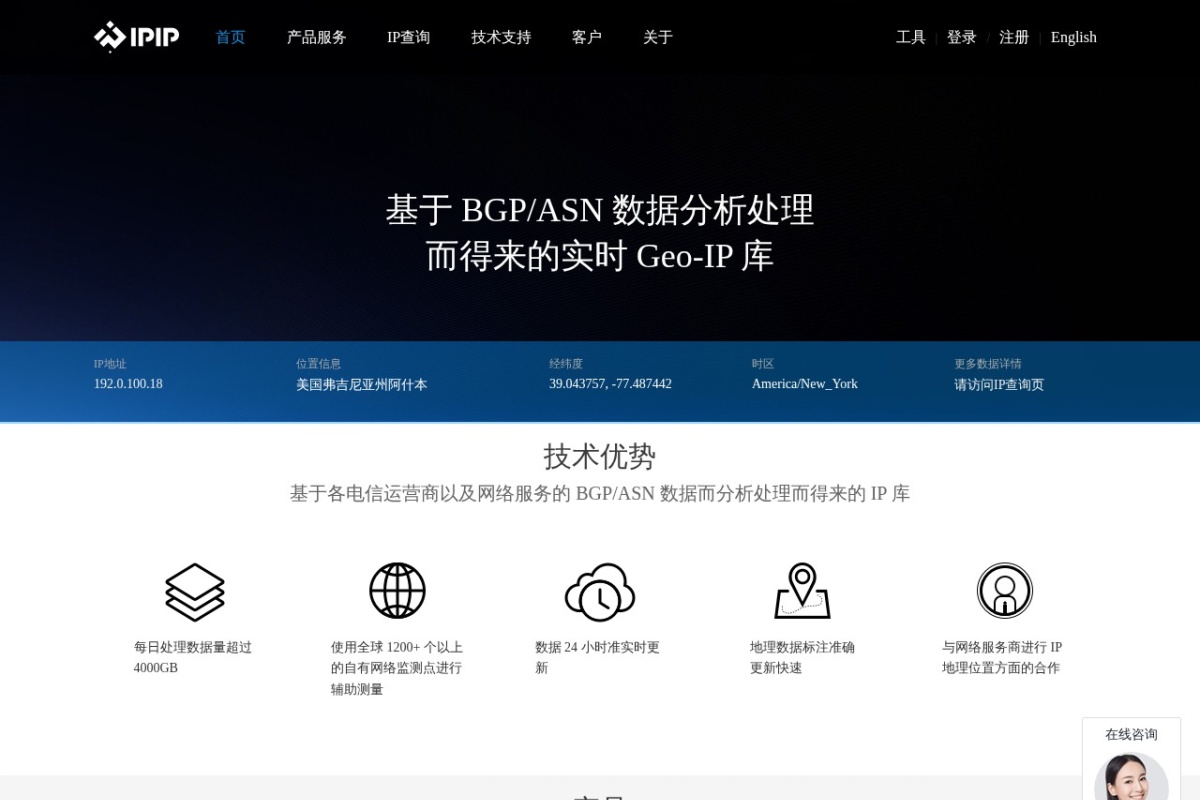
Task: Go to the 首页 nav item
Action: click(x=231, y=37)
